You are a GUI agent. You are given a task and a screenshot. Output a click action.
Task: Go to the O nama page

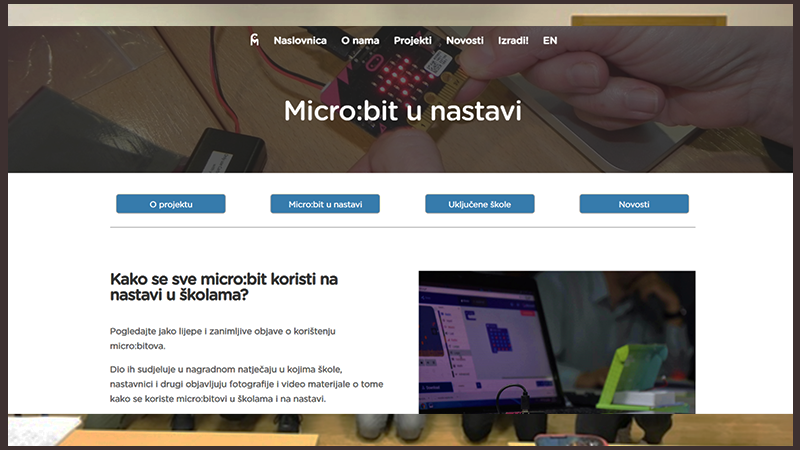coord(360,40)
